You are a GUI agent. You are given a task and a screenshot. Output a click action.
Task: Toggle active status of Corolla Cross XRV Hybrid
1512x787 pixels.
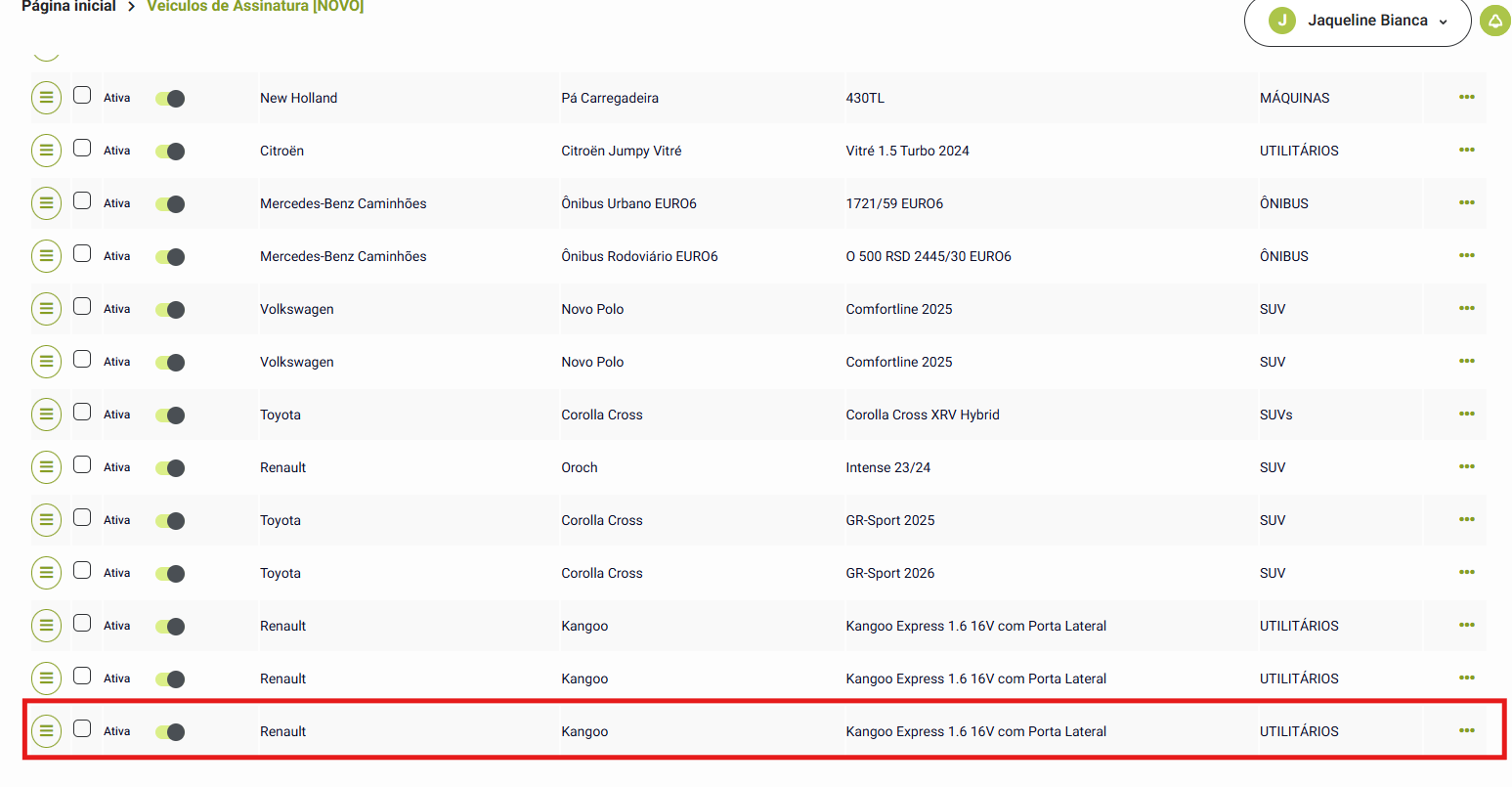pyautogui.click(x=170, y=415)
